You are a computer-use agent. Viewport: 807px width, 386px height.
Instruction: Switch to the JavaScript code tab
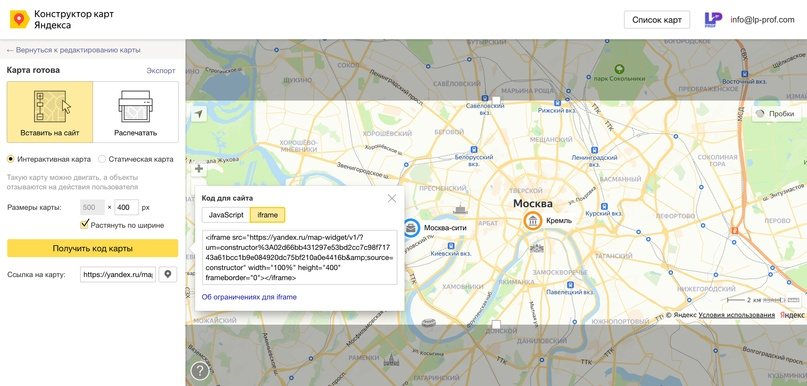226,215
